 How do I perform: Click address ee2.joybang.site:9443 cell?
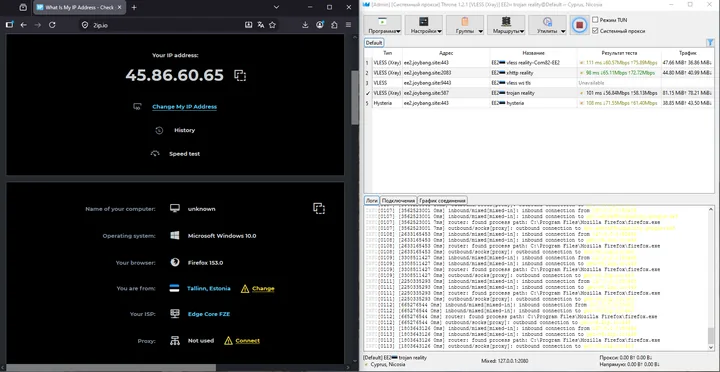tap(446, 83)
